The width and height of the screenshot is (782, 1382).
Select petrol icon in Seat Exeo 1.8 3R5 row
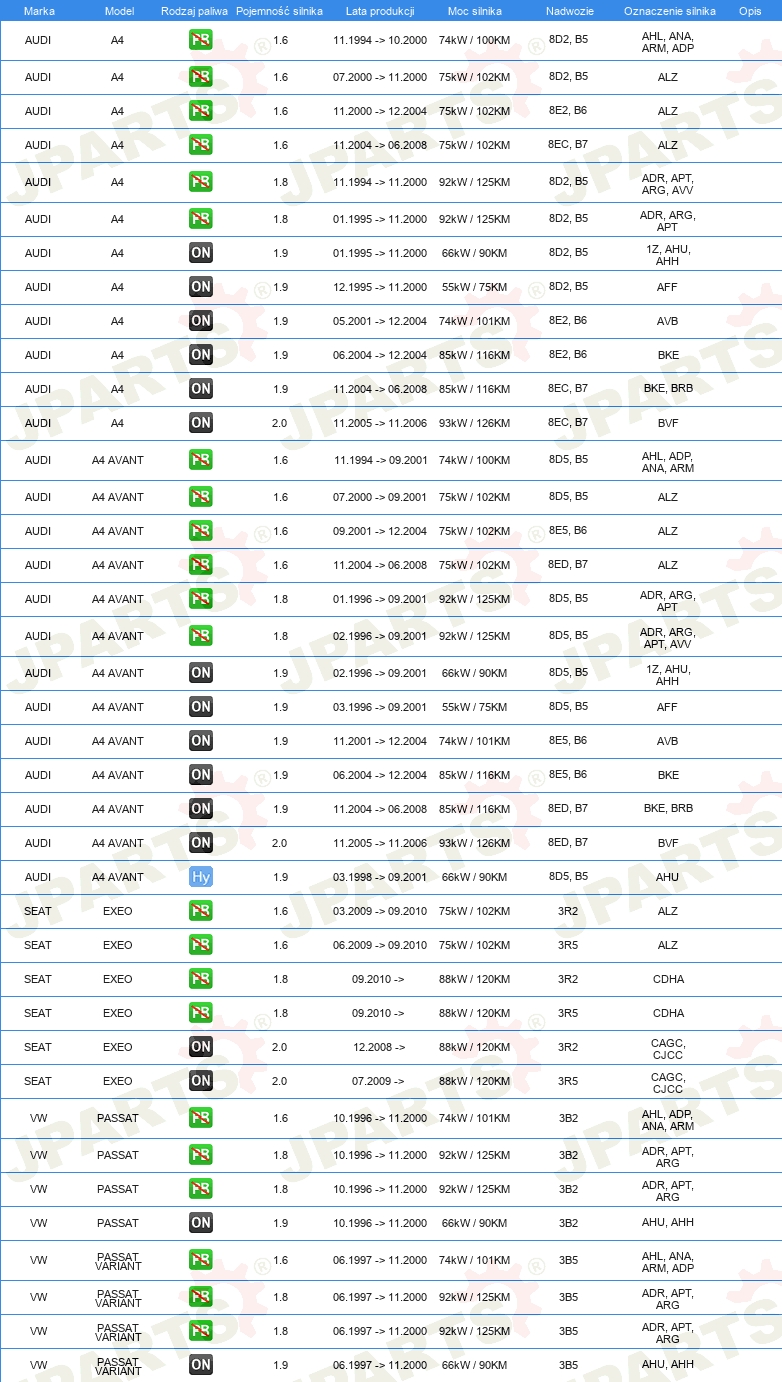201,1013
